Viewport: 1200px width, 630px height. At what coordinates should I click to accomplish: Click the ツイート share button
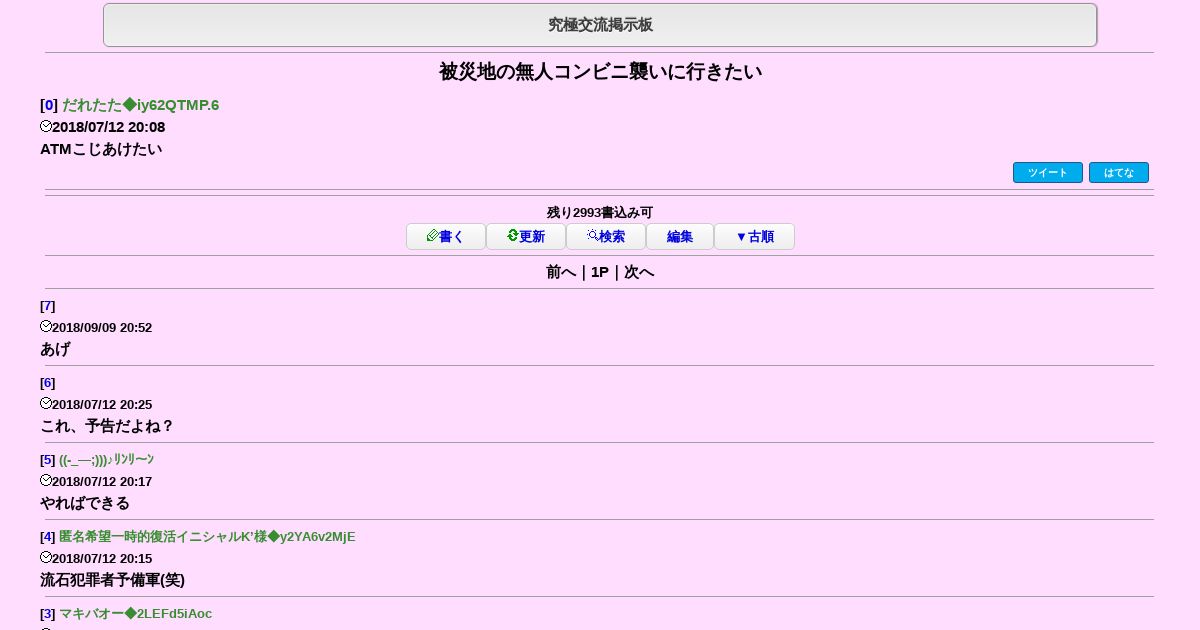pyautogui.click(x=1047, y=173)
